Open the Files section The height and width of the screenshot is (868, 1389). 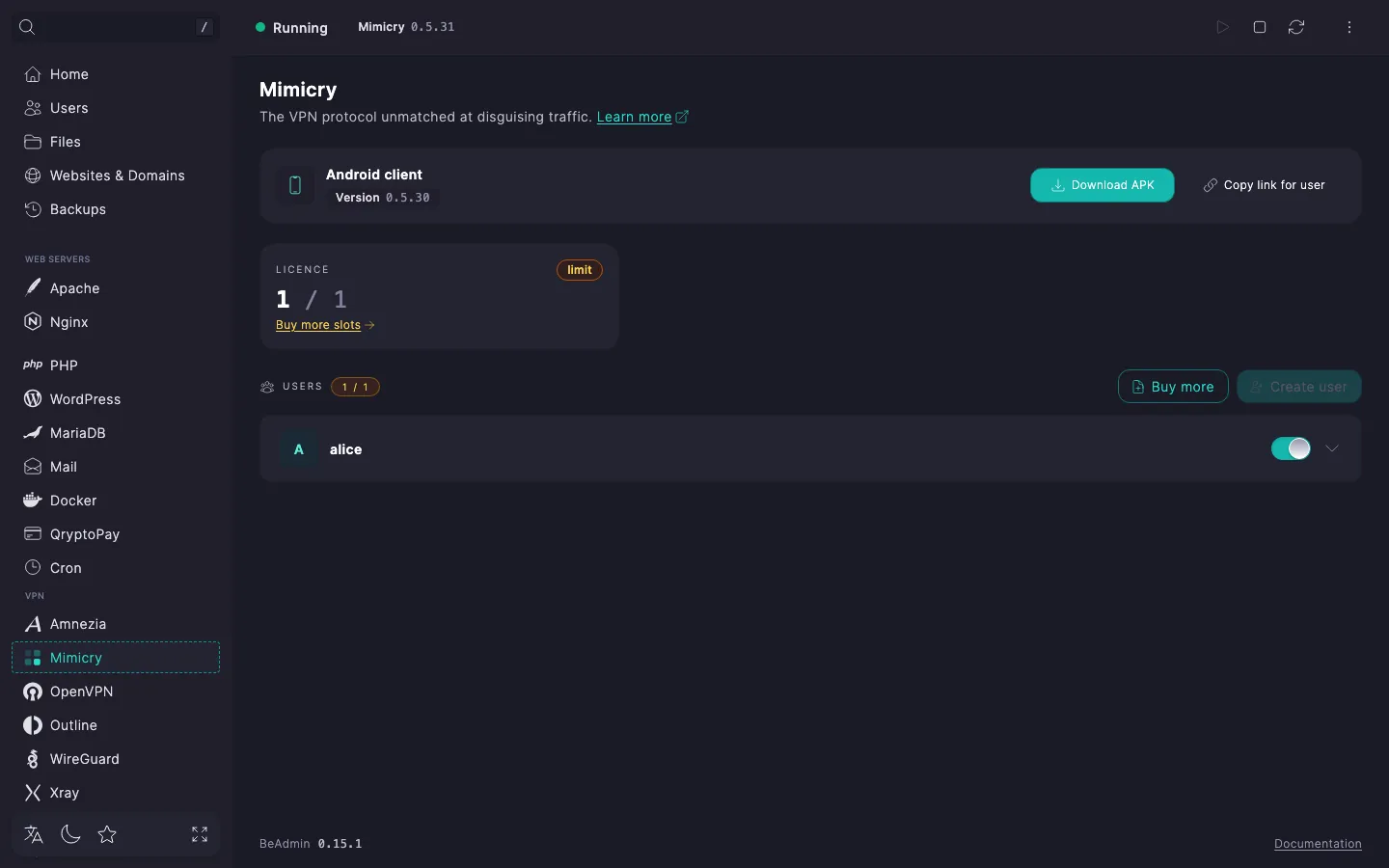click(116, 142)
